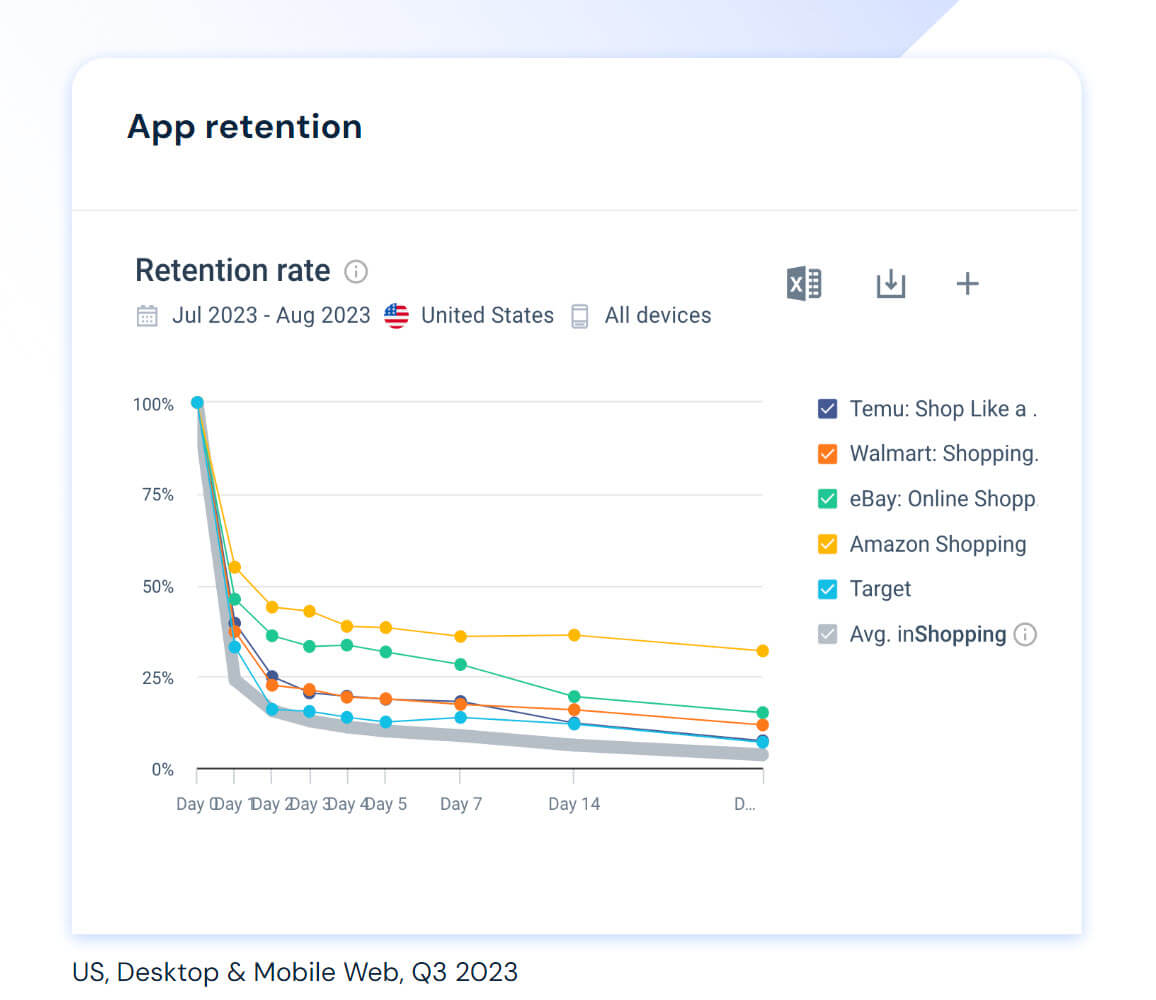Click the All devices phone icon
This screenshot has width=1156, height=1000.
tap(580, 316)
